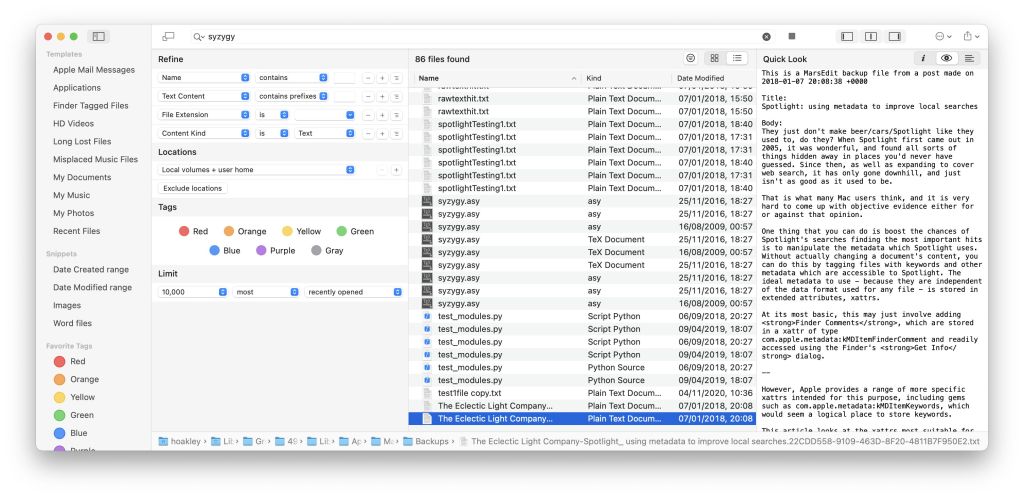The image size is (1024, 498).
Task: Toggle the left panel layout button
Action: [x=847, y=36]
